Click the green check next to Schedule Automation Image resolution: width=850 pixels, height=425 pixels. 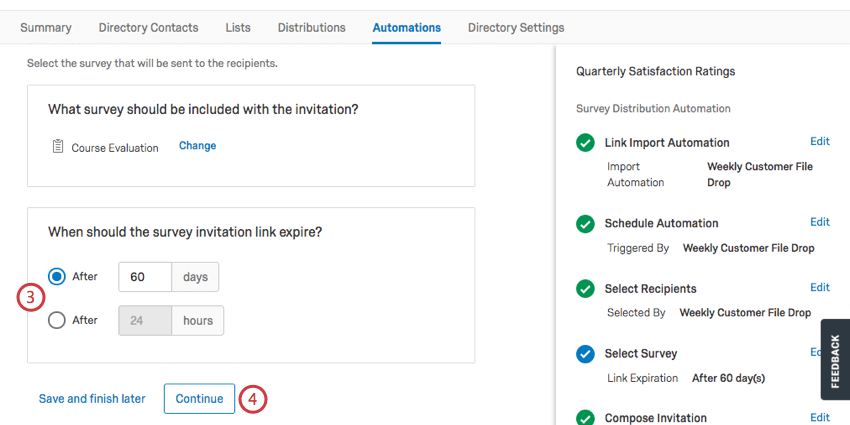pos(585,224)
